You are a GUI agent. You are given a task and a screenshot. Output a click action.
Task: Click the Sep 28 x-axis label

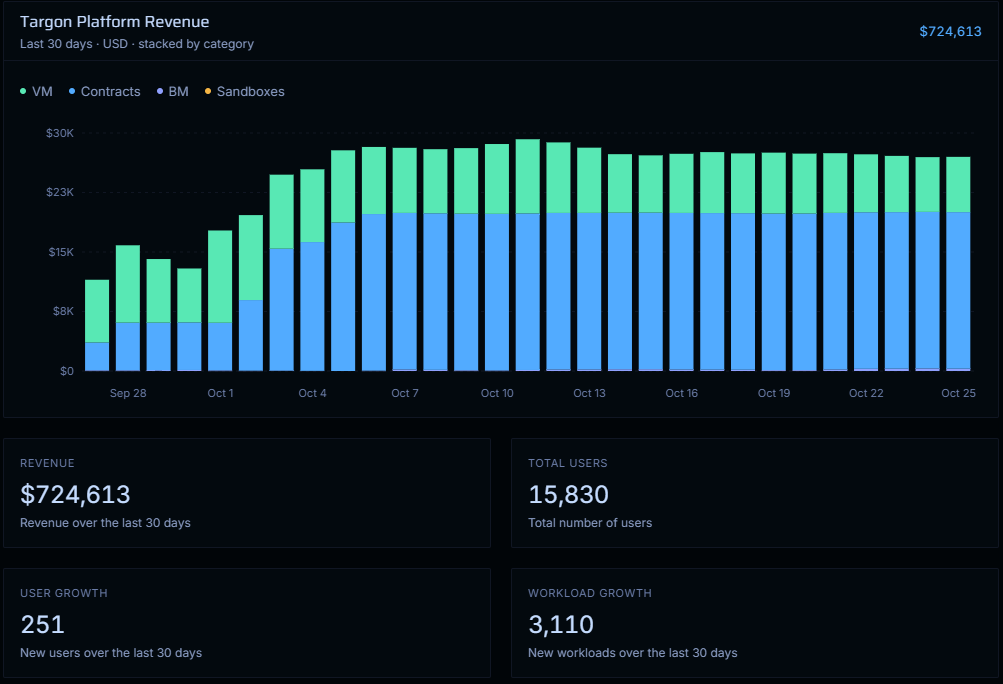[x=128, y=393]
